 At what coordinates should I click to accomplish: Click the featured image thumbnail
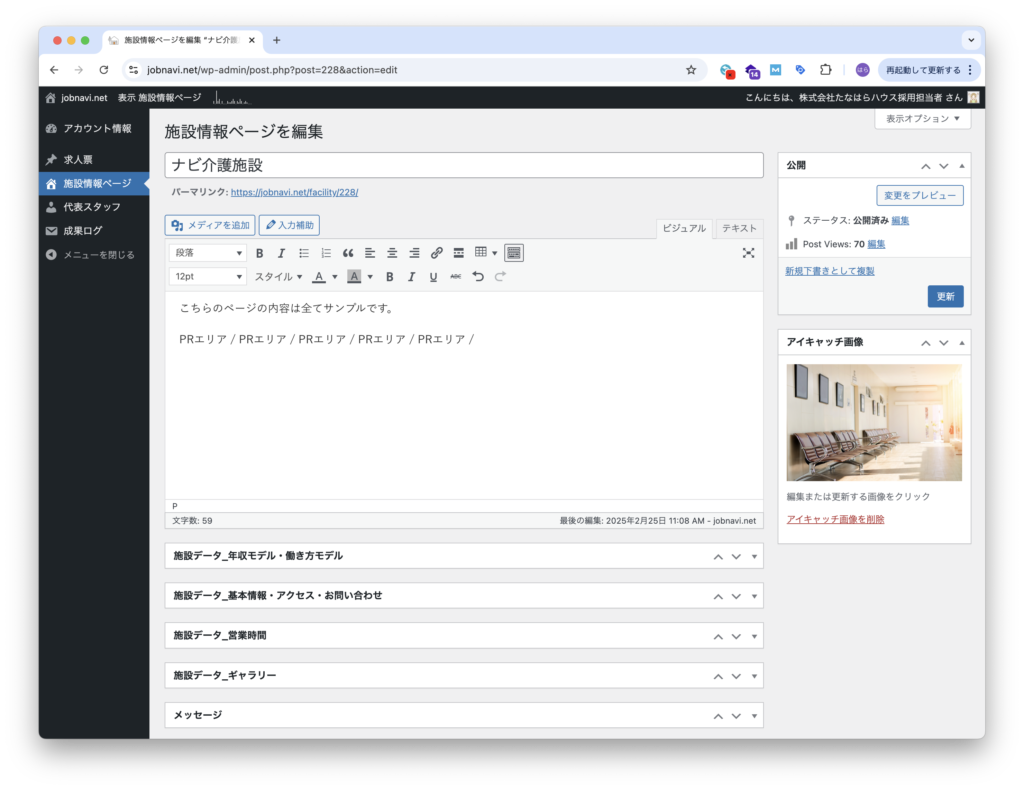[x=874, y=422]
